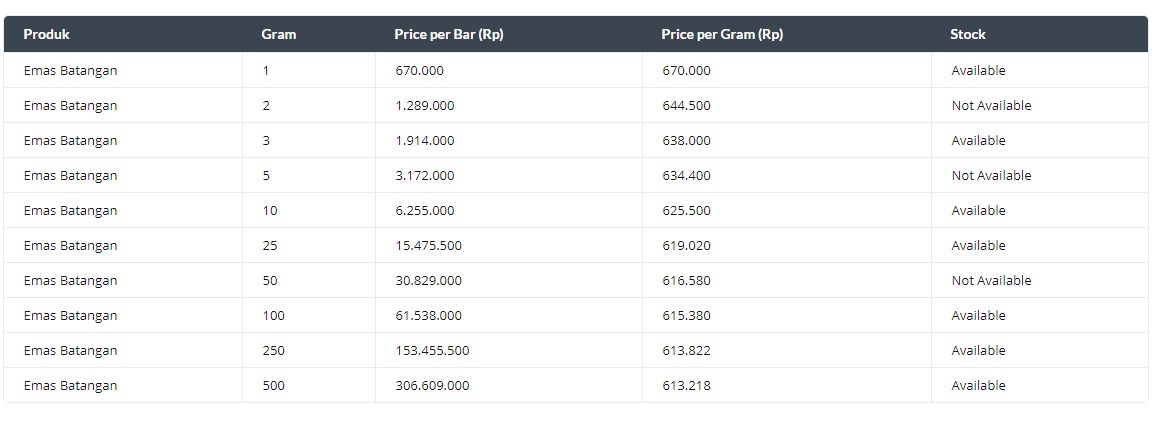
Task: Select the 670.000 price per bar cell
Action: (419, 71)
